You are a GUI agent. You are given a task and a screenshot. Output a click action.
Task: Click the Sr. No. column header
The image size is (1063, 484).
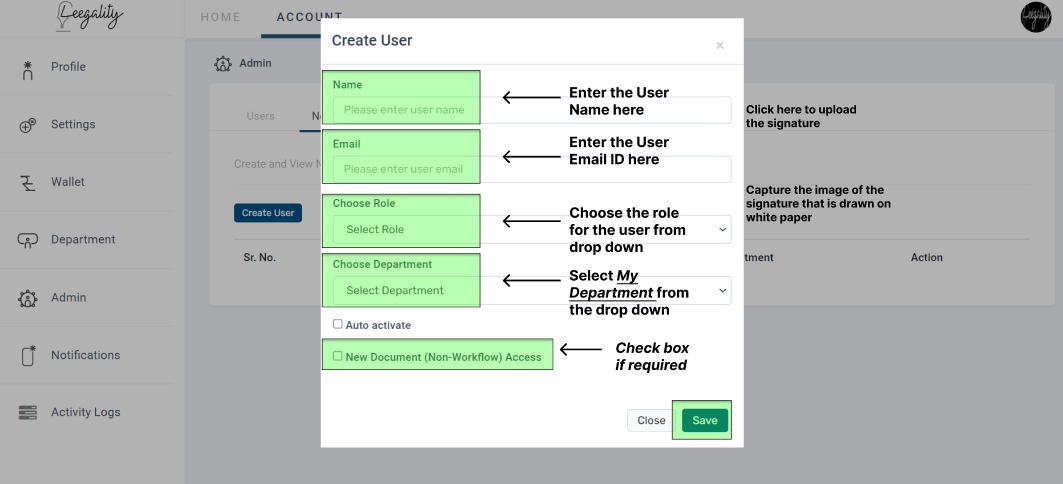pyautogui.click(x=260, y=258)
